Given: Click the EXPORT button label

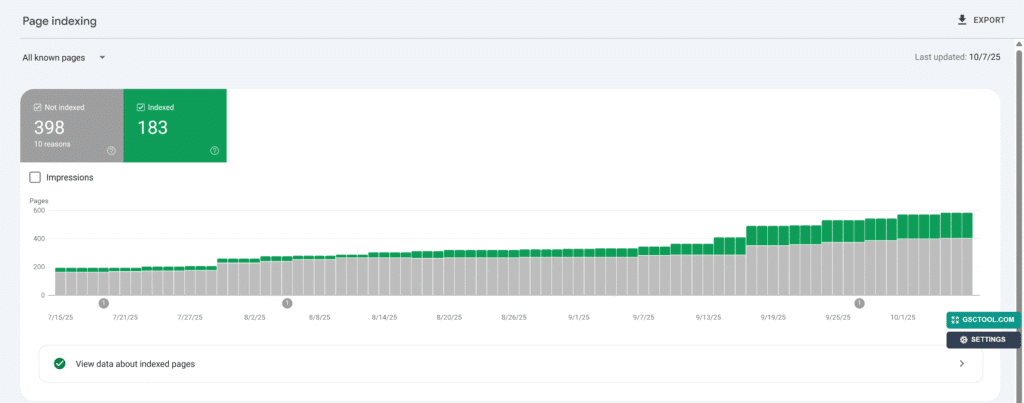Looking at the screenshot, I should point(989,20).
